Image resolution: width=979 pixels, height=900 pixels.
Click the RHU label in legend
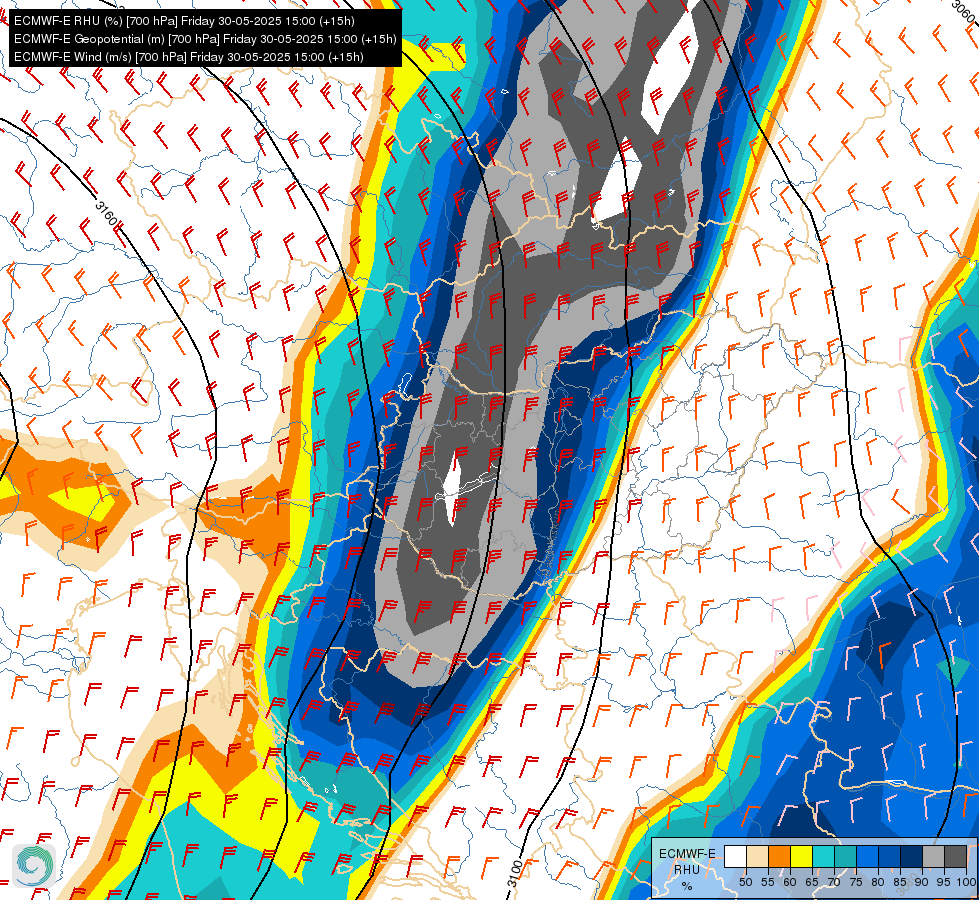tap(687, 869)
